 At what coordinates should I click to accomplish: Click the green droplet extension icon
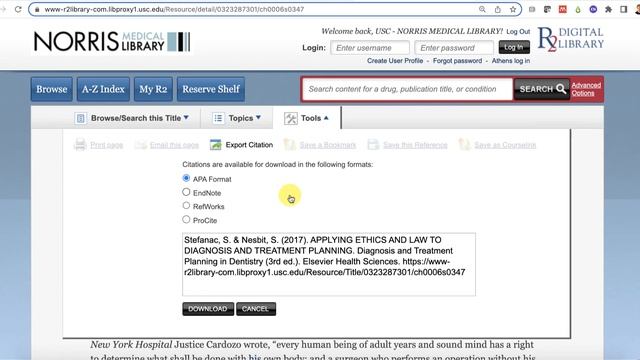click(x=578, y=9)
